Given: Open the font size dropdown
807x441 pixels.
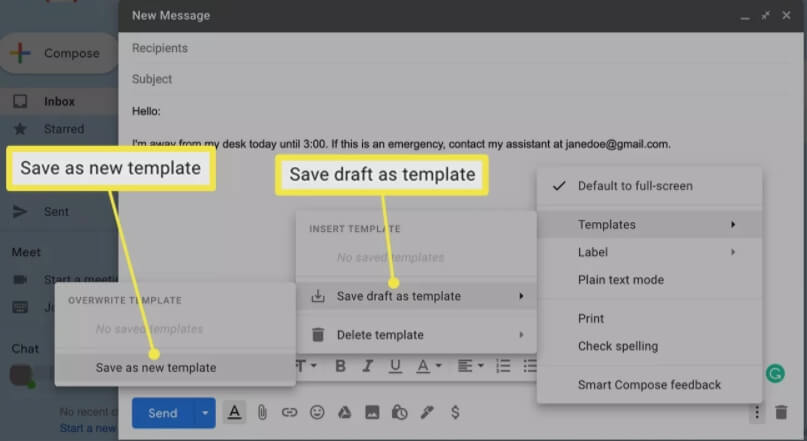Looking at the screenshot, I should coord(307,366).
